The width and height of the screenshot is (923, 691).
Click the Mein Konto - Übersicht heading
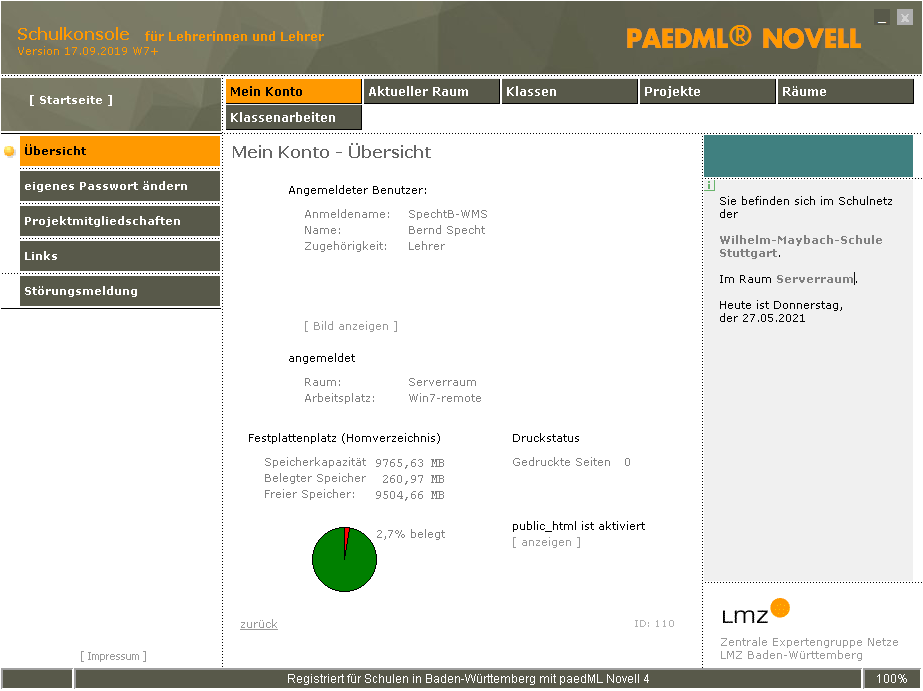(331, 152)
